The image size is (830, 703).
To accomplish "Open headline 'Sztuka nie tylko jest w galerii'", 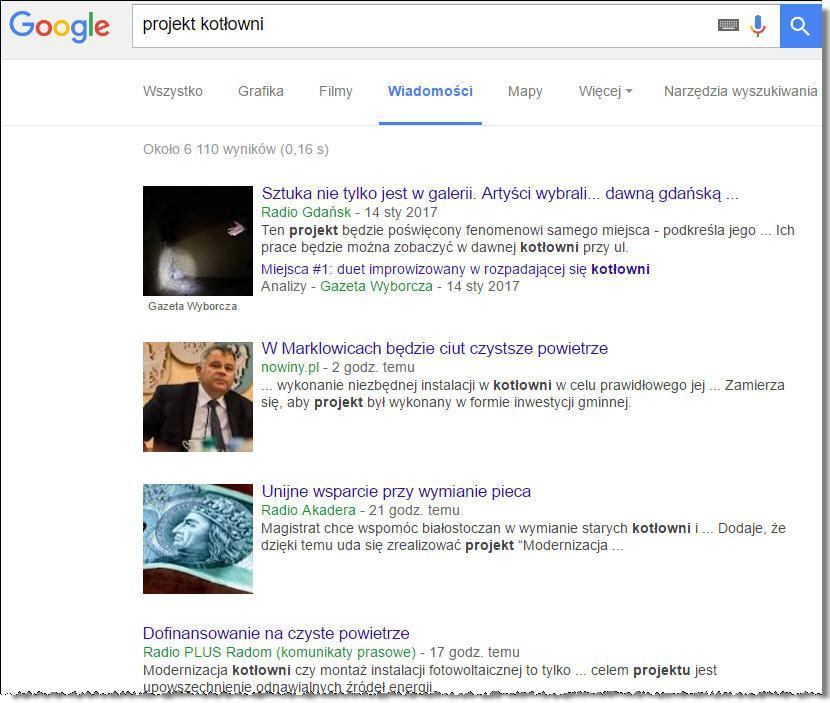I will coord(500,194).
